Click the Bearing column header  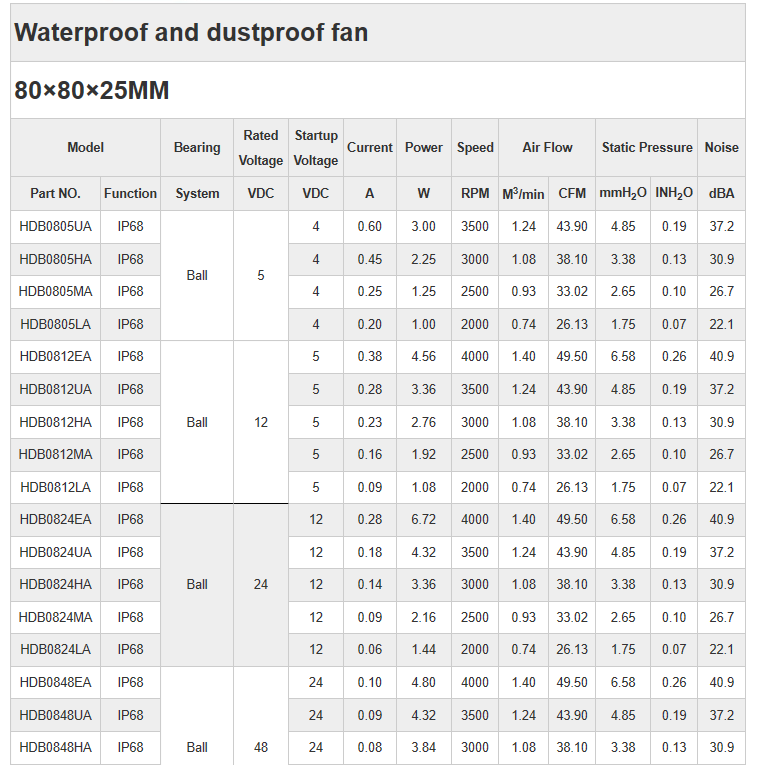pyautogui.click(x=197, y=147)
